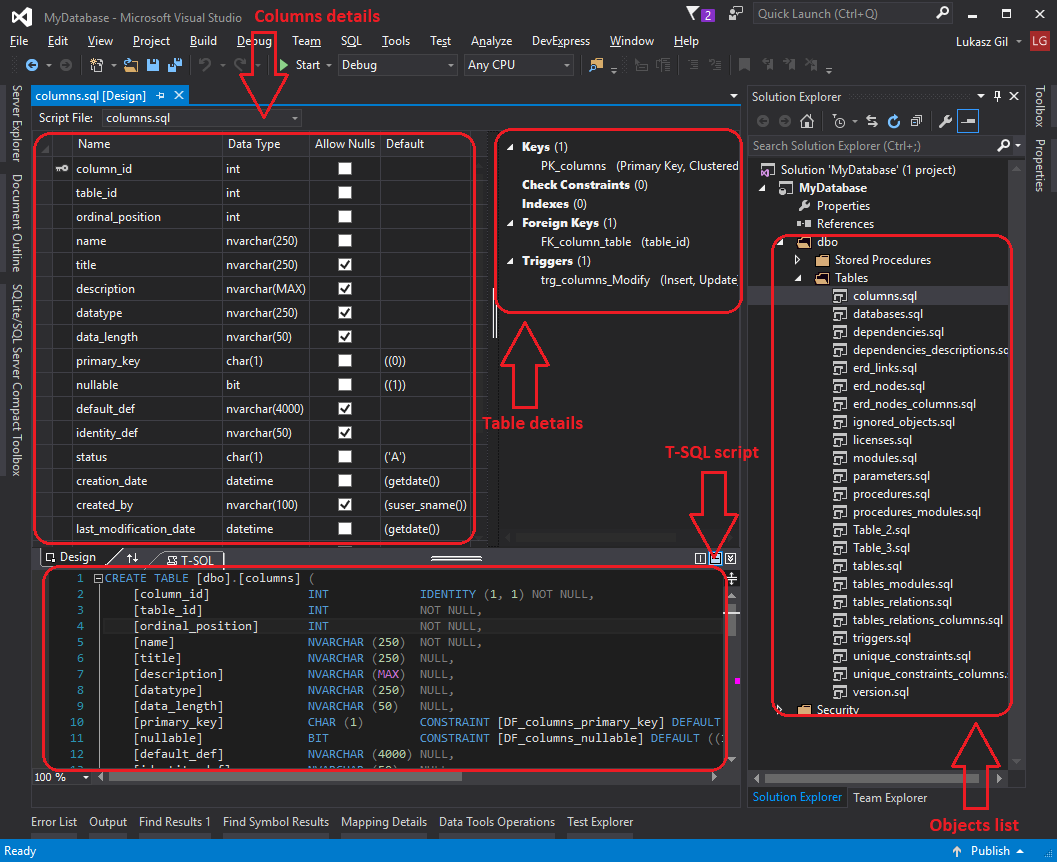Click the Undo icon on the toolbar
This screenshot has height=862, width=1057.
(x=204, y=64)
